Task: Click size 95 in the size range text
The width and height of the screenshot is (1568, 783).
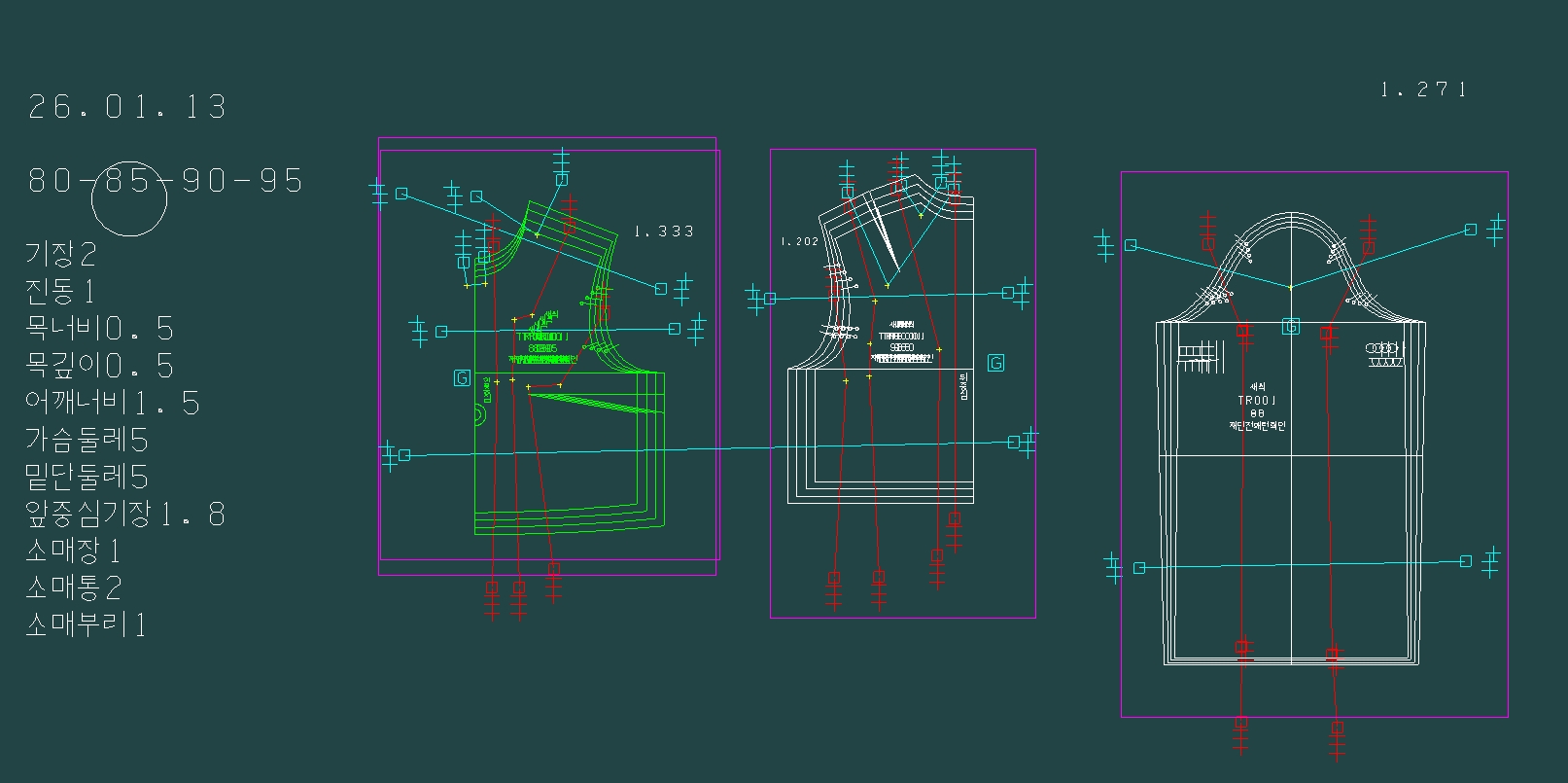Action: [281, 181]
